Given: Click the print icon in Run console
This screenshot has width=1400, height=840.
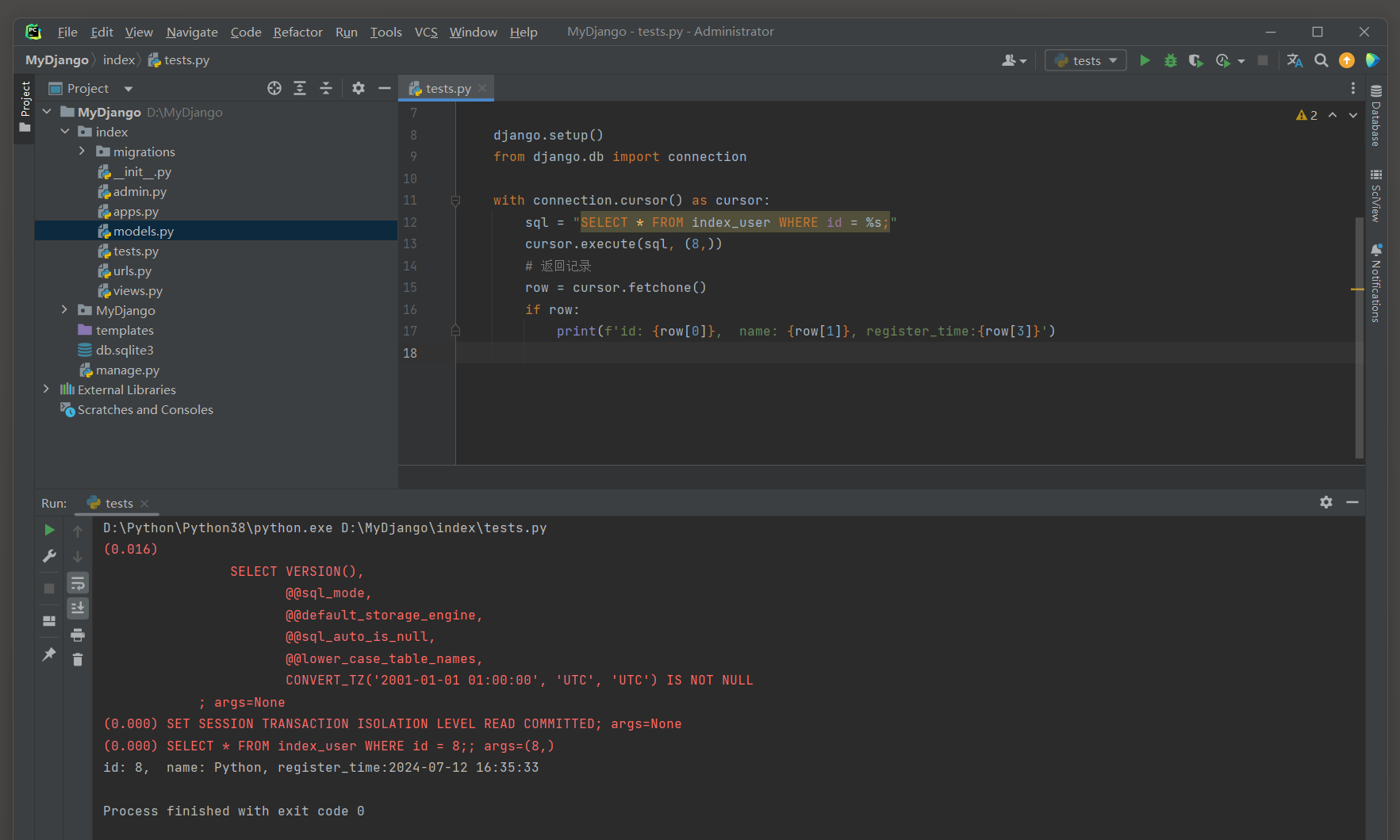Looking at the screenshot, I should tap(78, 635).
